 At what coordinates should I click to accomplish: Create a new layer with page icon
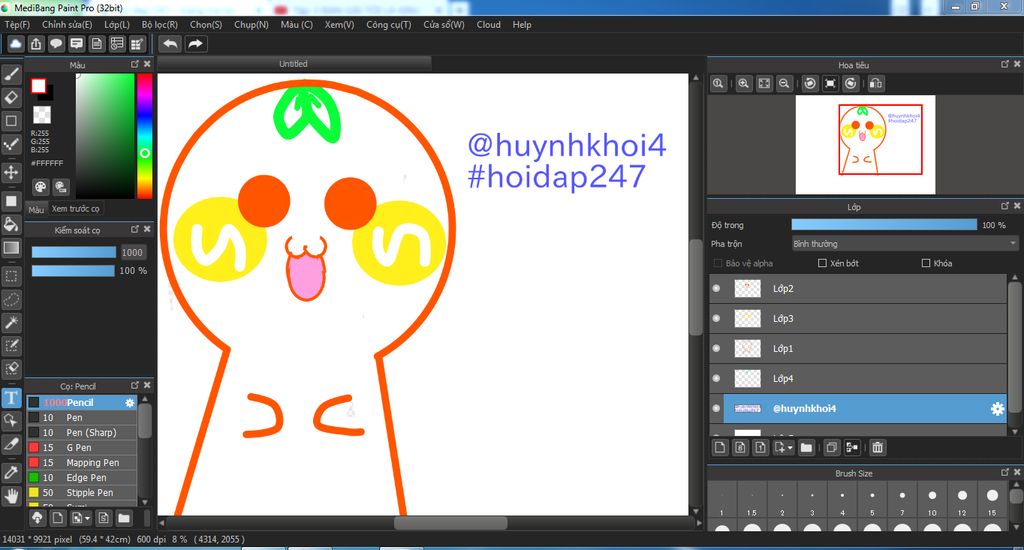[720, 447]
